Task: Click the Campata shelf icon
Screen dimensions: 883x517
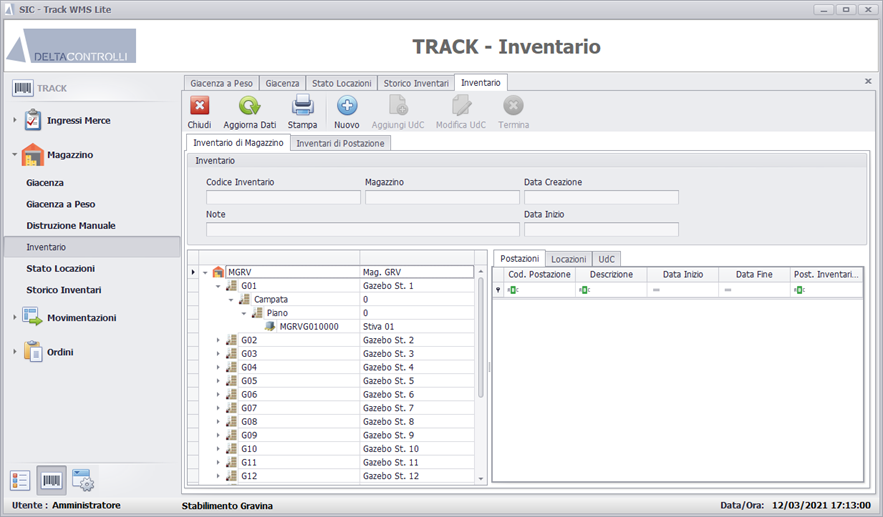Action: click(x=244, y=299)
